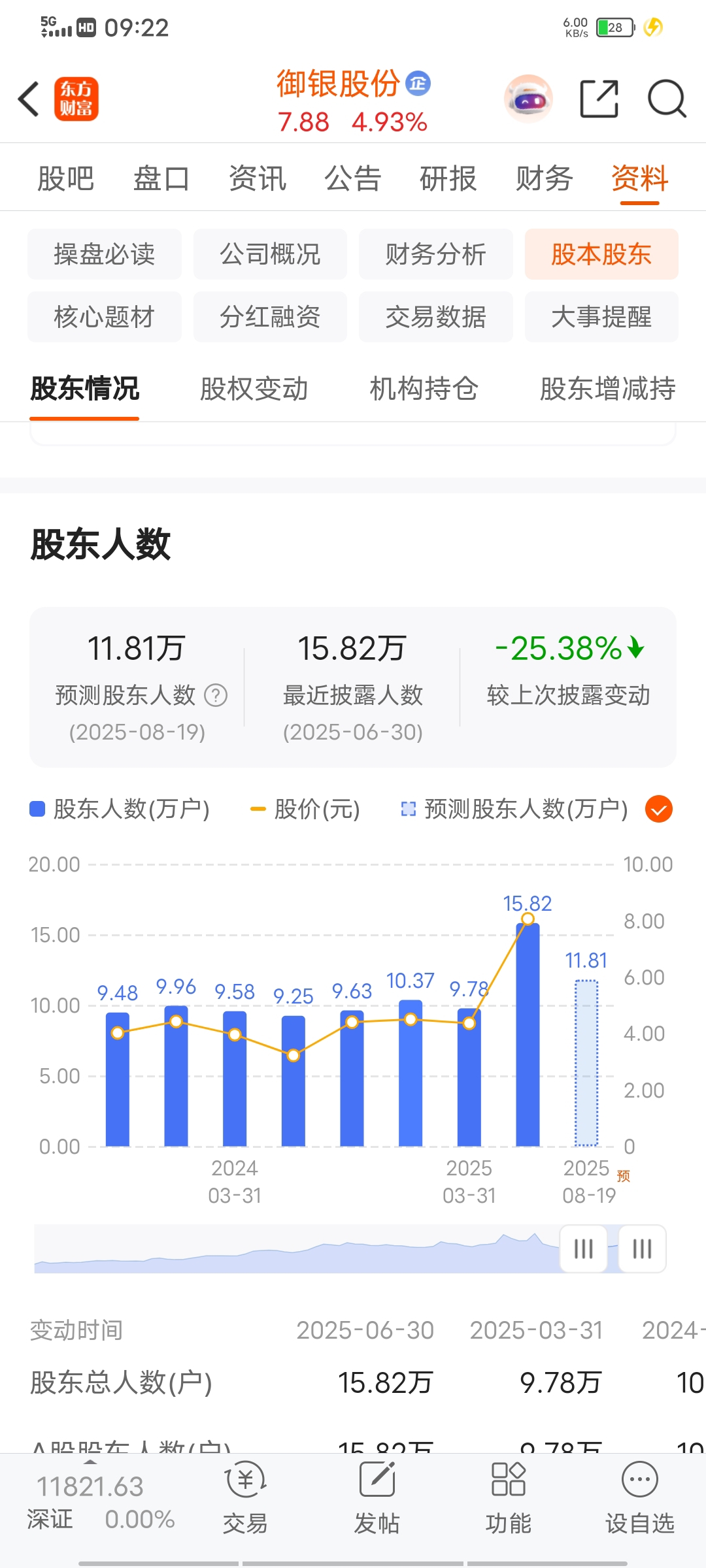This screenshot has height=1568, width=706.
Task: Open the 功能 grid icon
Action: 508,1479
